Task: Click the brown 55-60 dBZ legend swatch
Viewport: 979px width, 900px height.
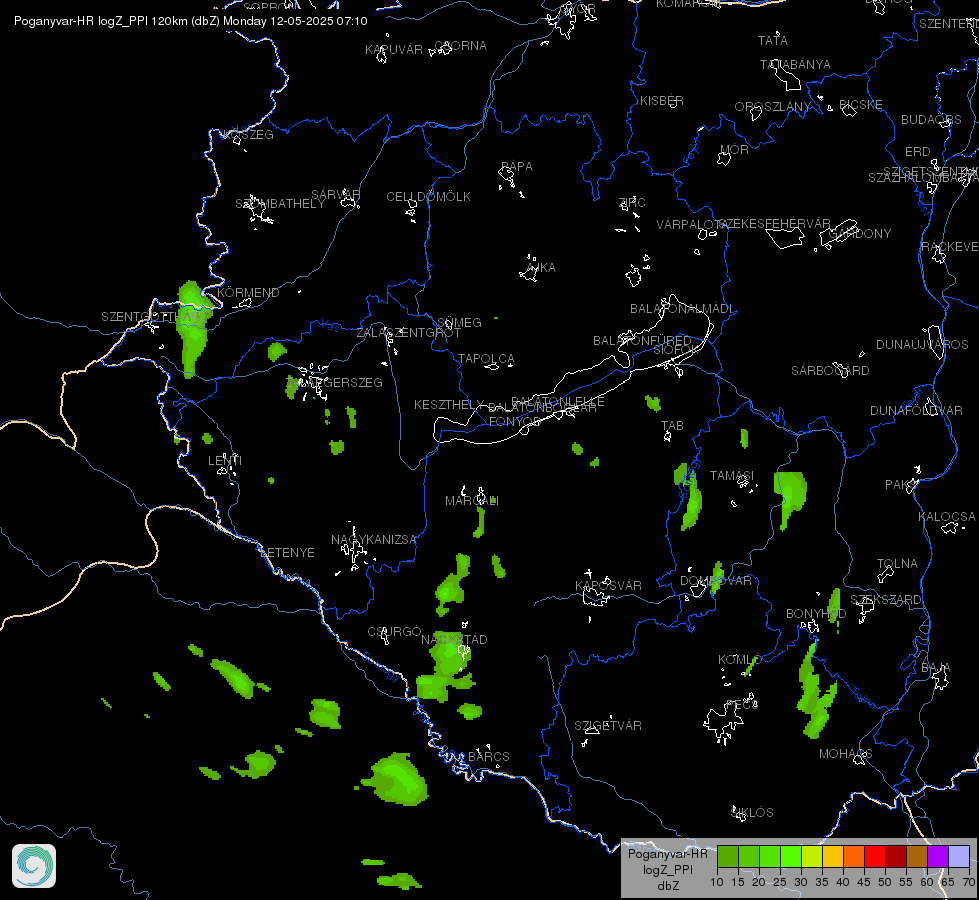Action: coord(917,856)
